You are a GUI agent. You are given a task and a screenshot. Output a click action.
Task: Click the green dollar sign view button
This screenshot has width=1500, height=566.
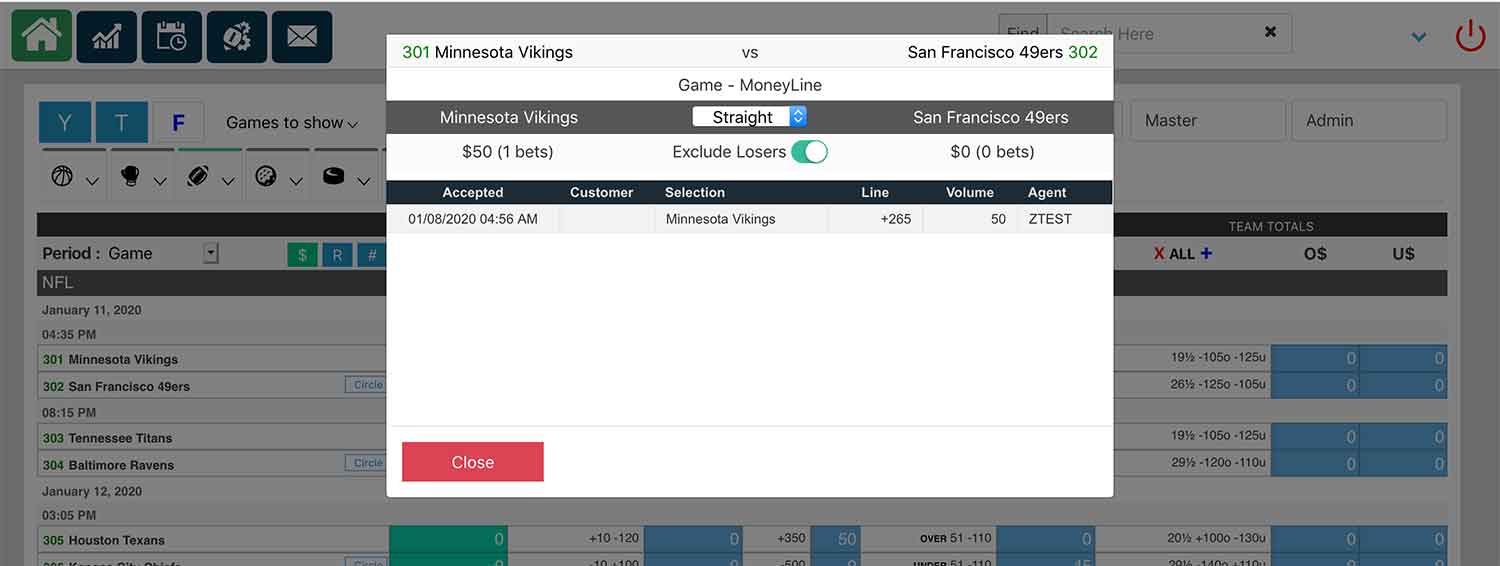(x=302, y=255)
